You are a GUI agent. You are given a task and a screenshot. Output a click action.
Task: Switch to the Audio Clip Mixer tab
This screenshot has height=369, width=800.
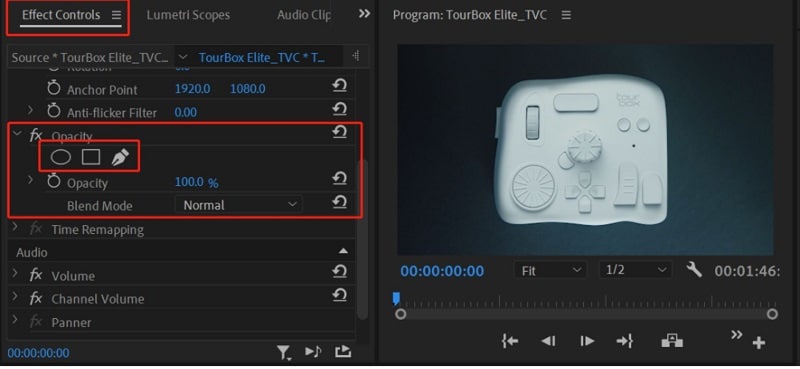303,15
